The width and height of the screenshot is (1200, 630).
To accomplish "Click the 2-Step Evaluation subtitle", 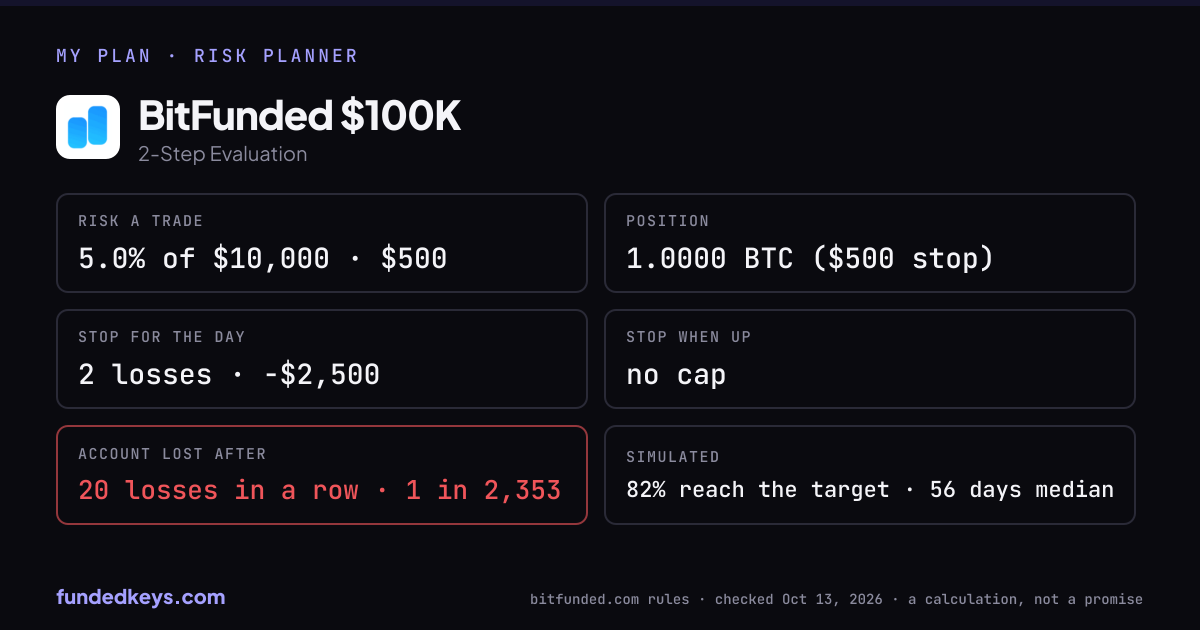I will pos(223,154).
